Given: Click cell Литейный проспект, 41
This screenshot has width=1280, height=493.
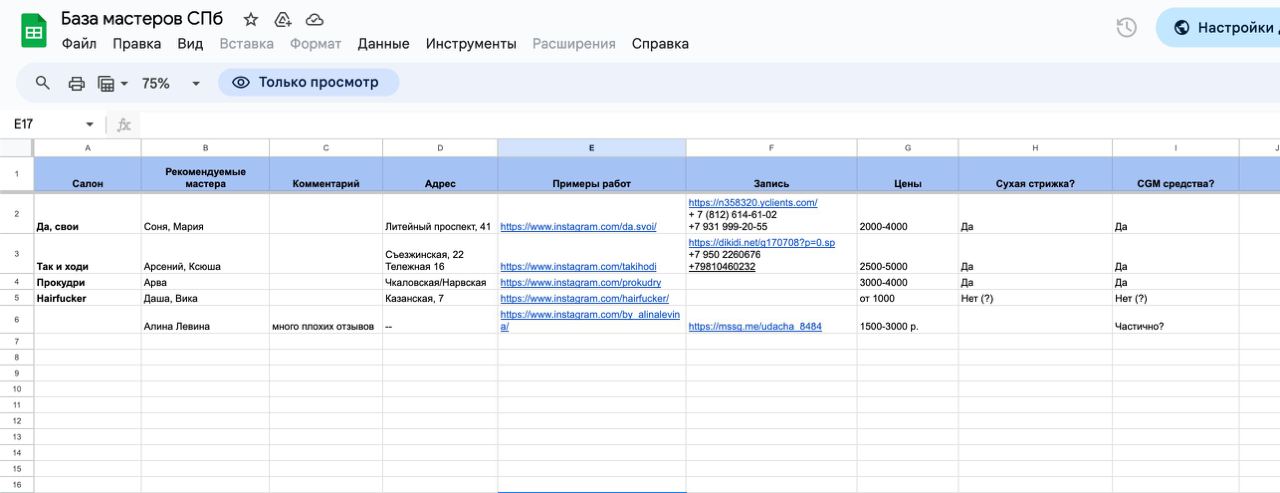Looking at the screenshot, I should point(440,214).
